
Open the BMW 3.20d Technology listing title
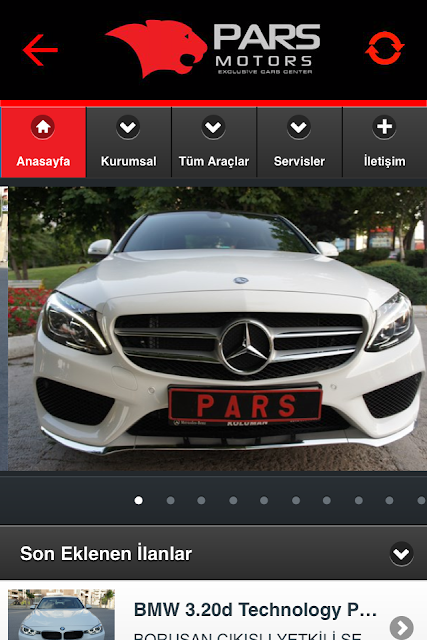(x=255, y=610)
